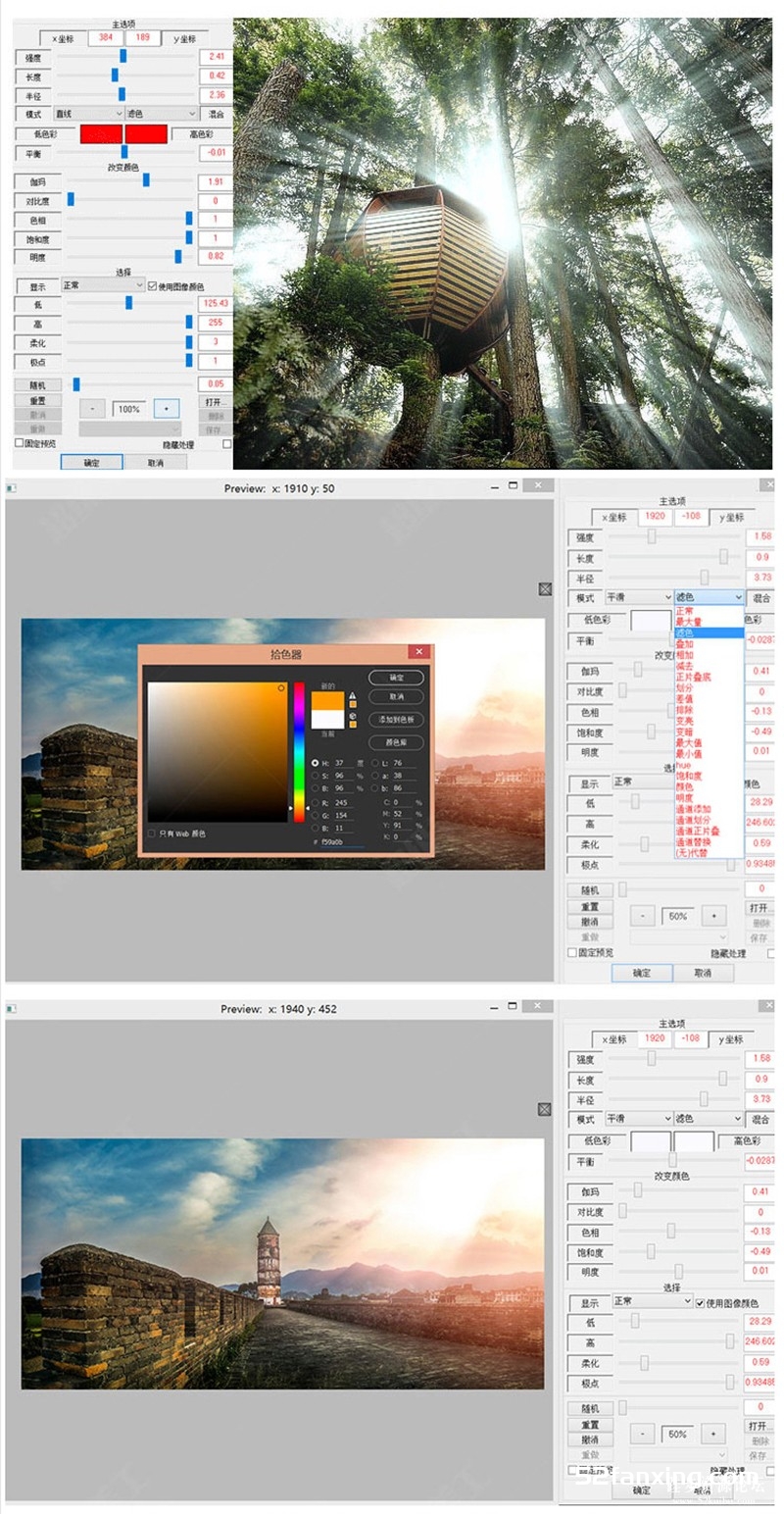
Task: Open 平滑 dropdown beside Preview x: 1940 window
Action: [x=639, y=1119]
